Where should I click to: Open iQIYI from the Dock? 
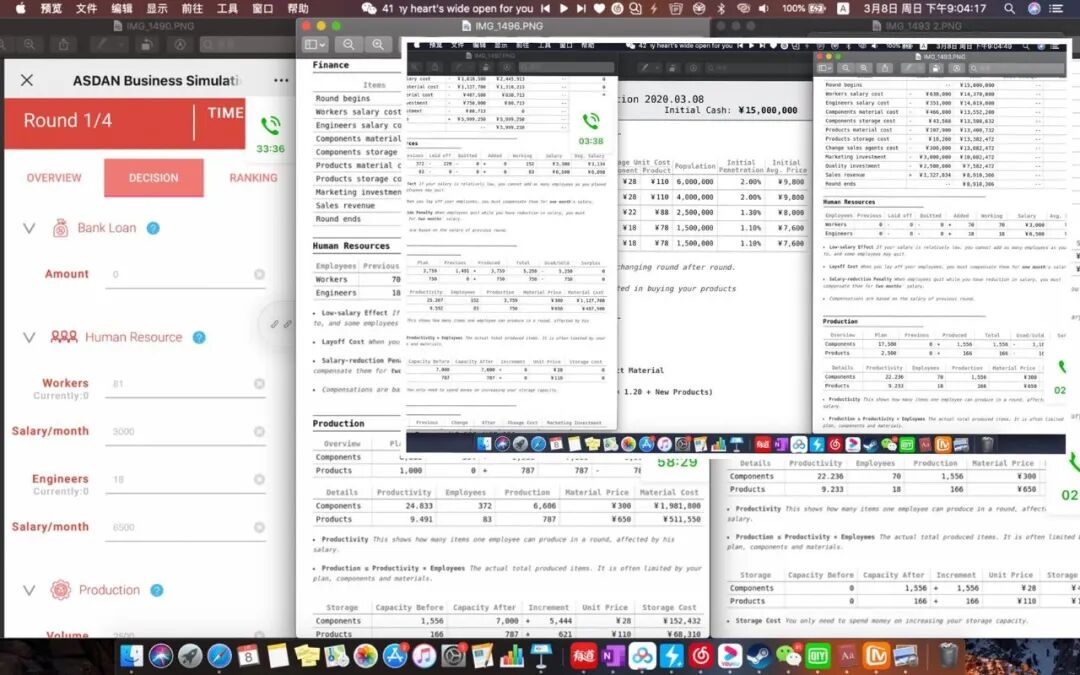pos(818,655)
